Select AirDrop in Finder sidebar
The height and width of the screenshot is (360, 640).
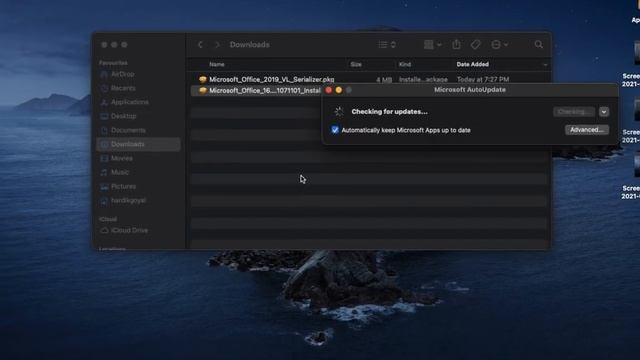[x=122, y=74]
